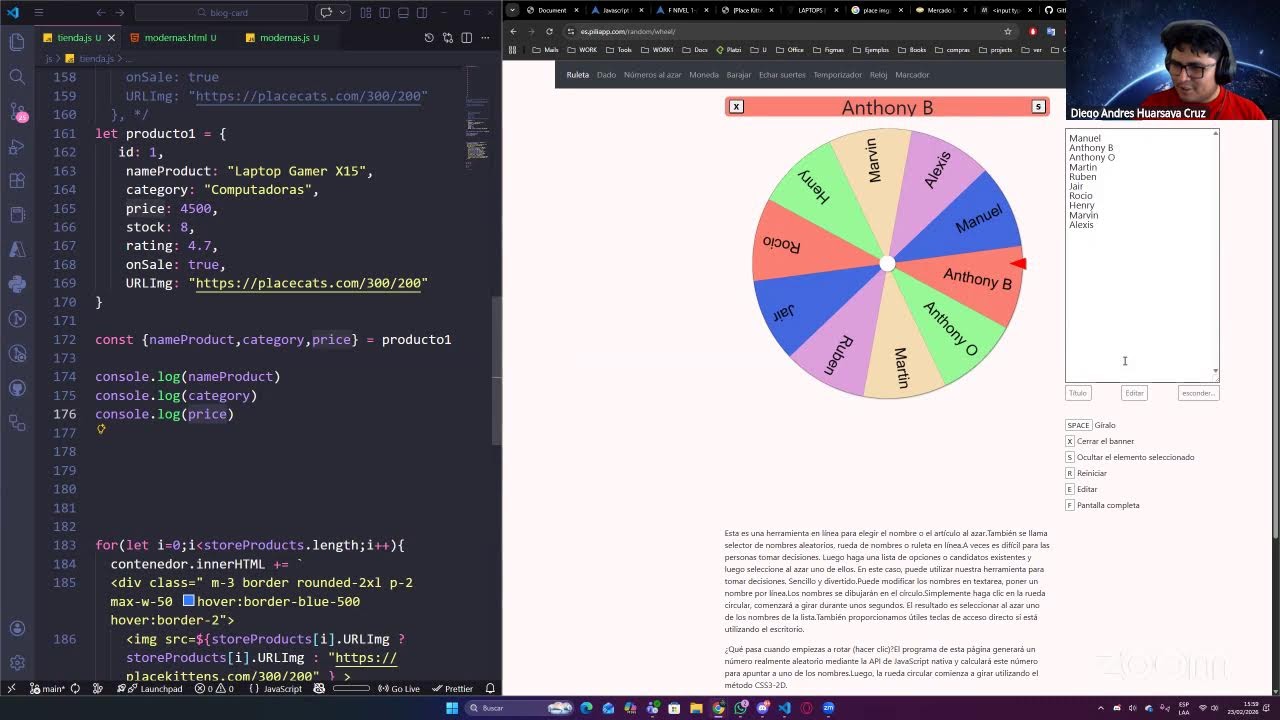
Task: Open the Platzi bookmark
Action: (728, 50)
